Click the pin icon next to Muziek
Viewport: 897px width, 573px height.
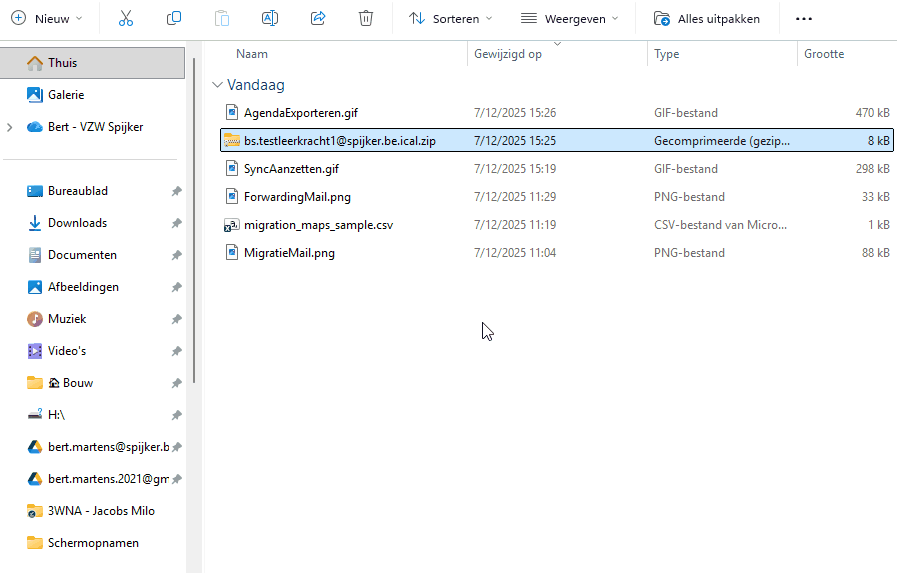tap(176, 319)
